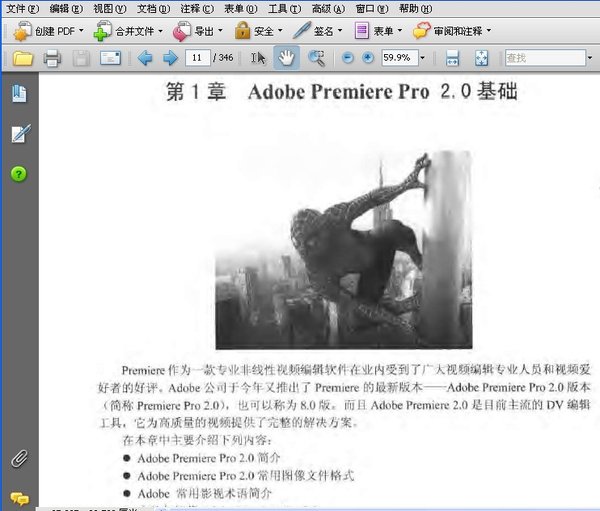This screenshot has height=511, width=600.
Task: Click bullet line 'Adobe 常用影视术语简介'
Action: 204,493
